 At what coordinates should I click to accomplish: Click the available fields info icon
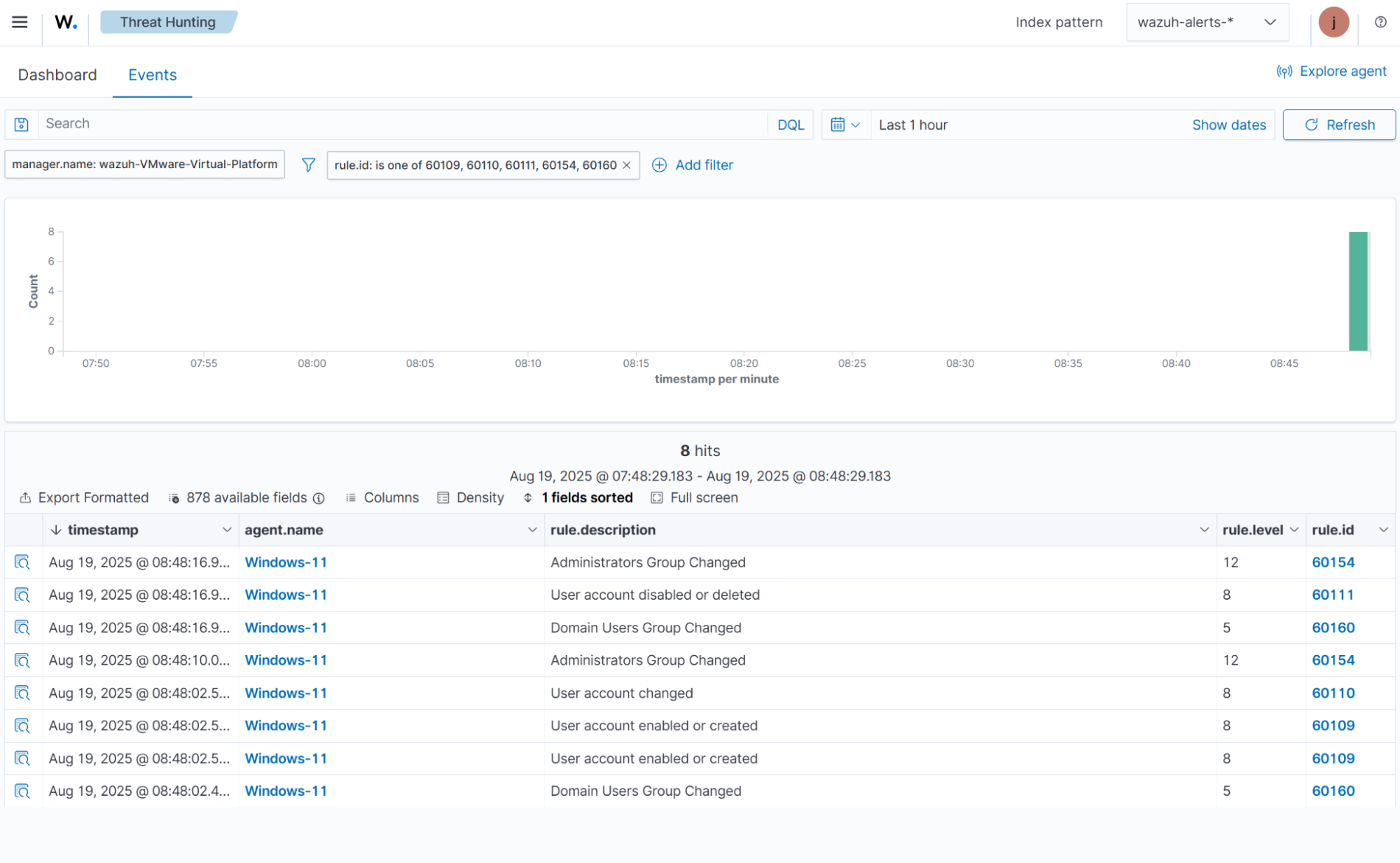pyautogui.click(x=319, y=498)
